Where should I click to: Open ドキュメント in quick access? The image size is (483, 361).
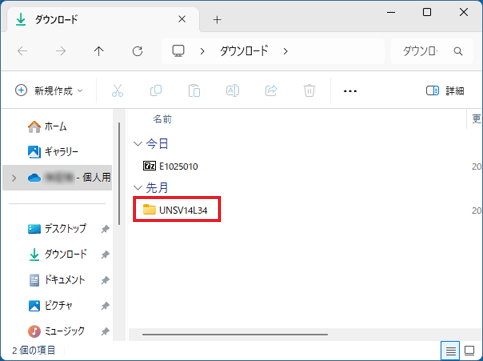coord(57,280)
